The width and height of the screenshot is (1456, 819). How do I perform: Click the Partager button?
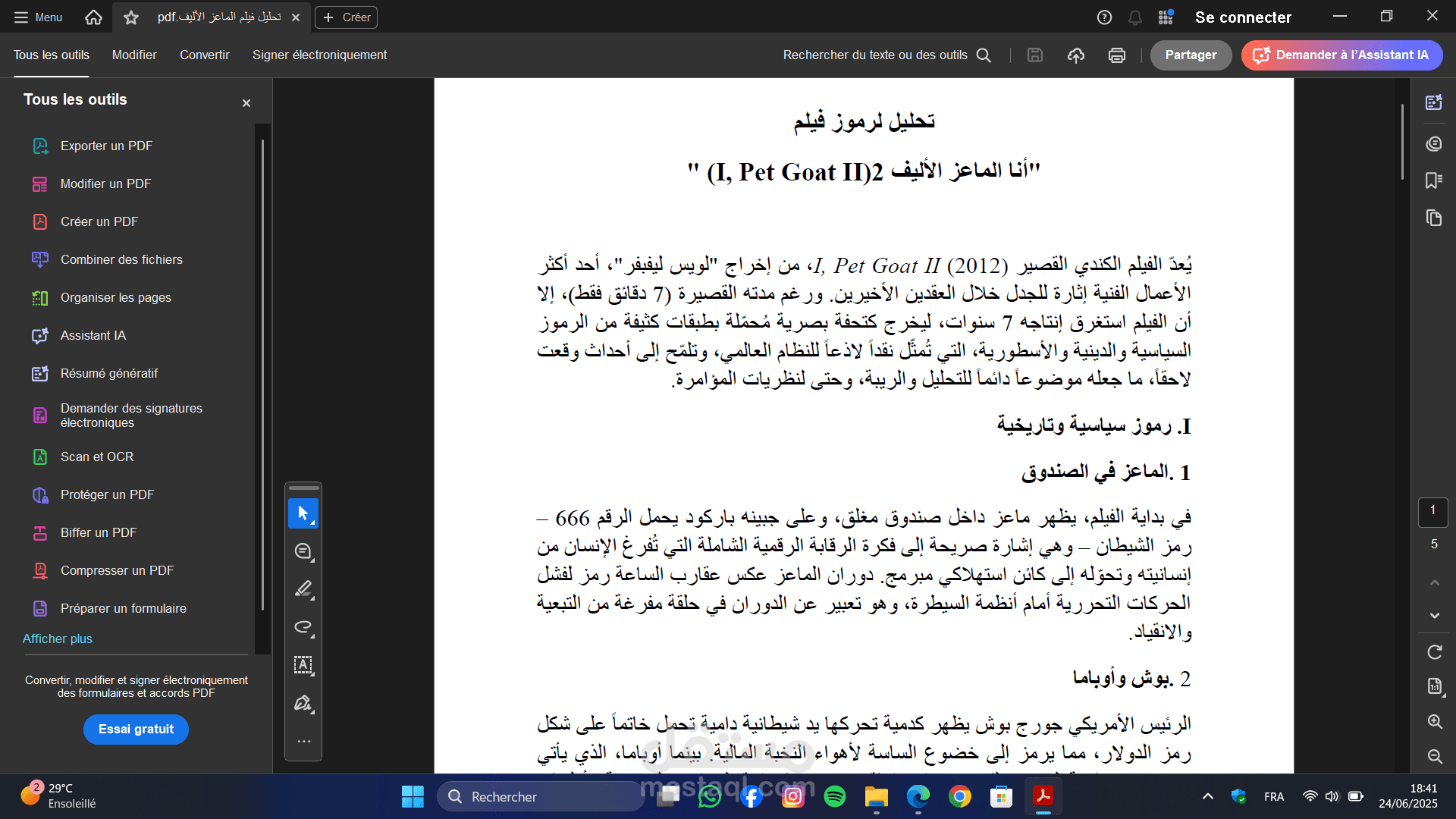coord(1191,55)
